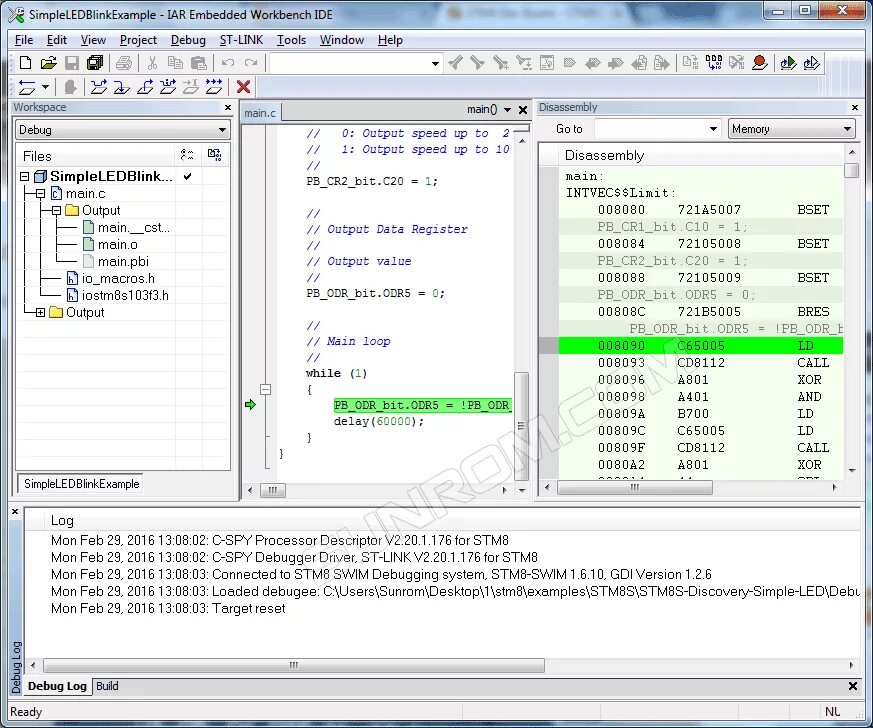Click the Open file folder icon
This screenshot has width=873, height=728.
(x=48, y=63)
